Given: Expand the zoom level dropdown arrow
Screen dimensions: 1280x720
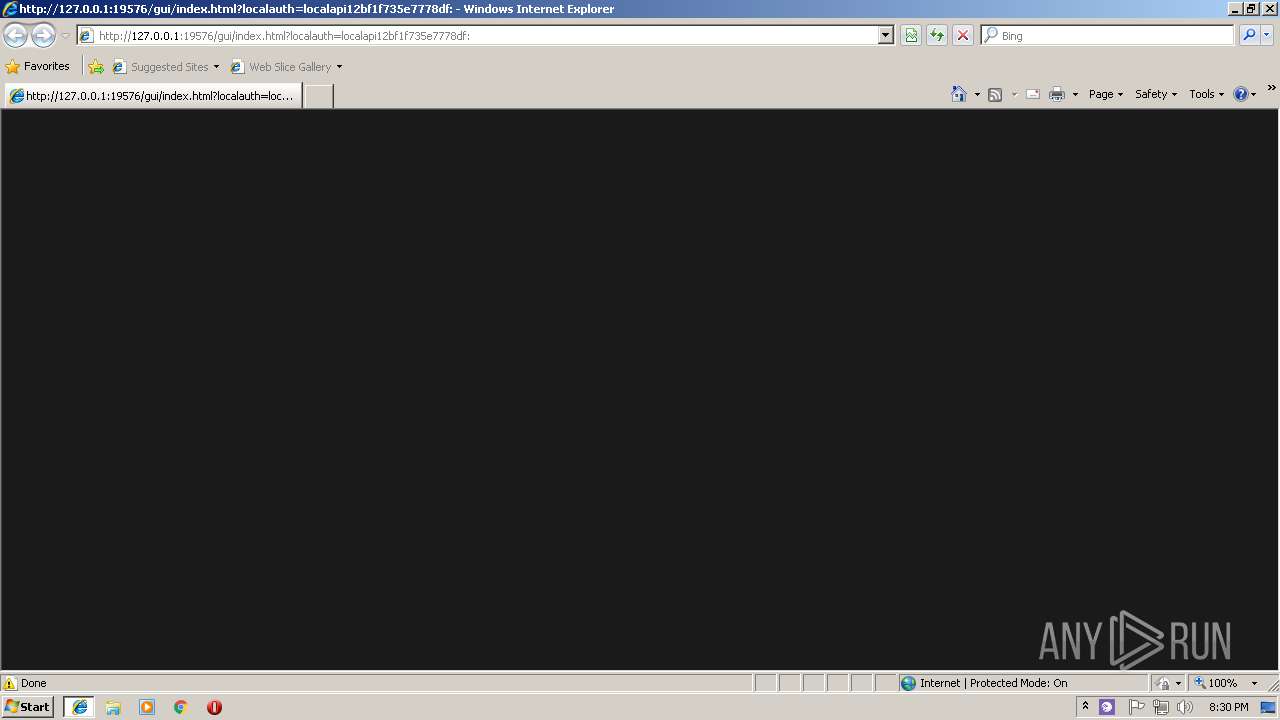Looking at the screenshot, I should tap(1254, 683).
